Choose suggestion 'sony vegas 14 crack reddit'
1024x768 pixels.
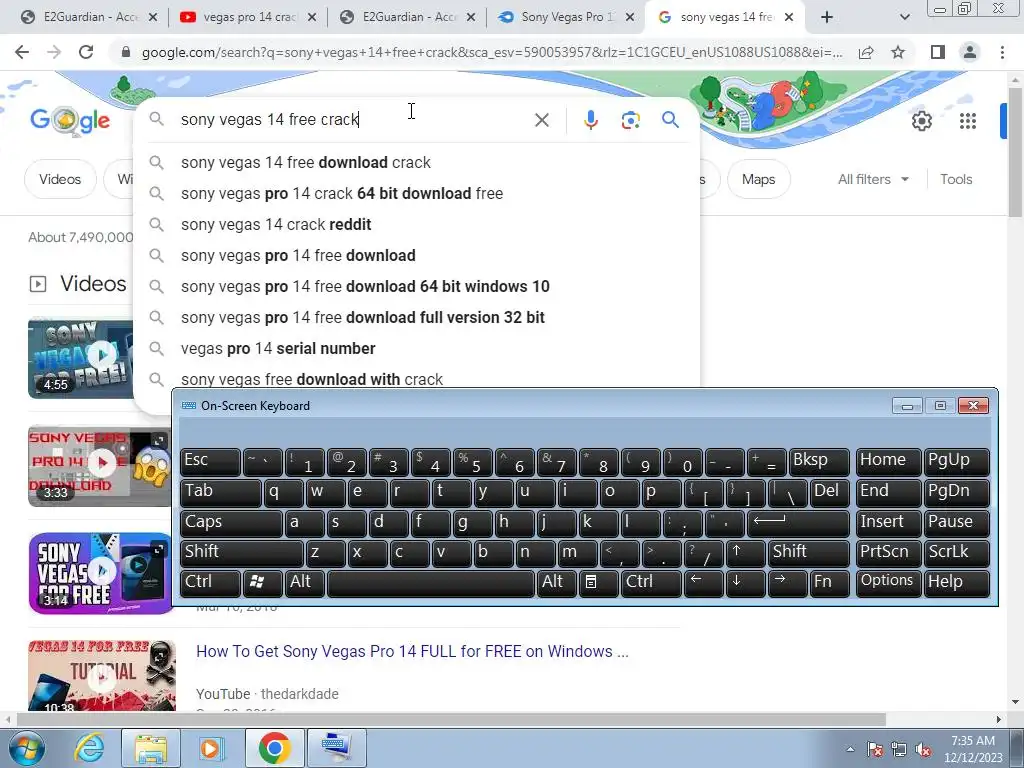417,225
